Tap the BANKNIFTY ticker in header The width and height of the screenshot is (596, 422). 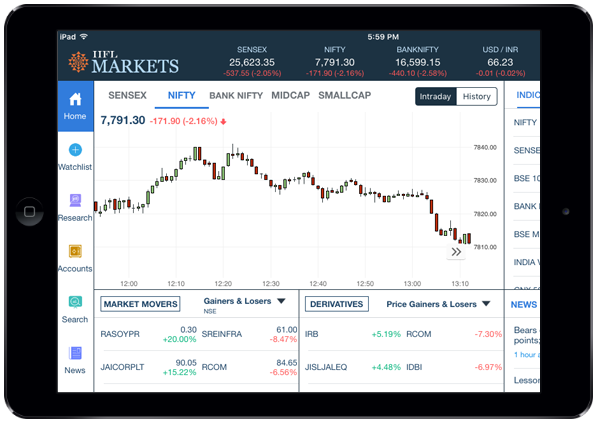point(417,61)
